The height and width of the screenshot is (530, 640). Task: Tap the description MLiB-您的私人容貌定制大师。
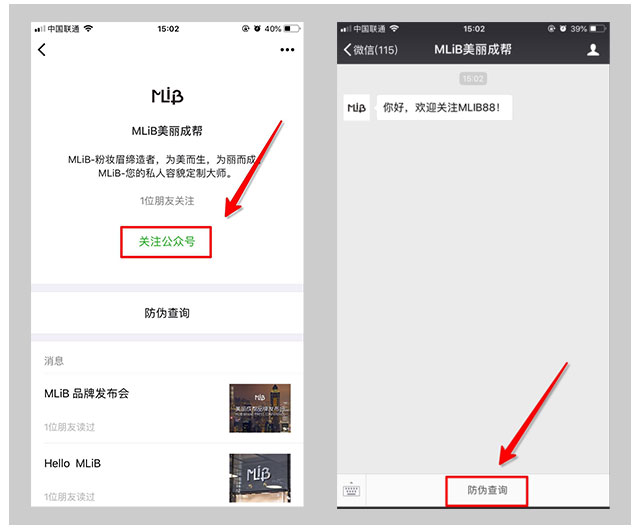tap(165, 173)
